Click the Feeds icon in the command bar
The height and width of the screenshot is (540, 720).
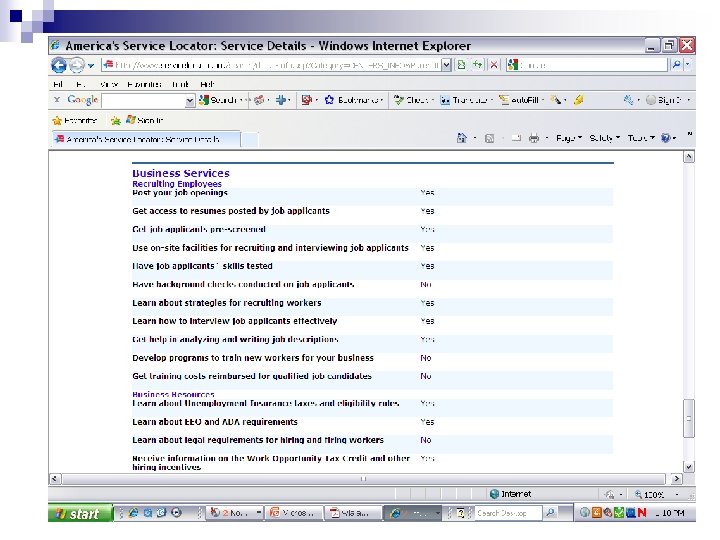click(x=489, y=138)
